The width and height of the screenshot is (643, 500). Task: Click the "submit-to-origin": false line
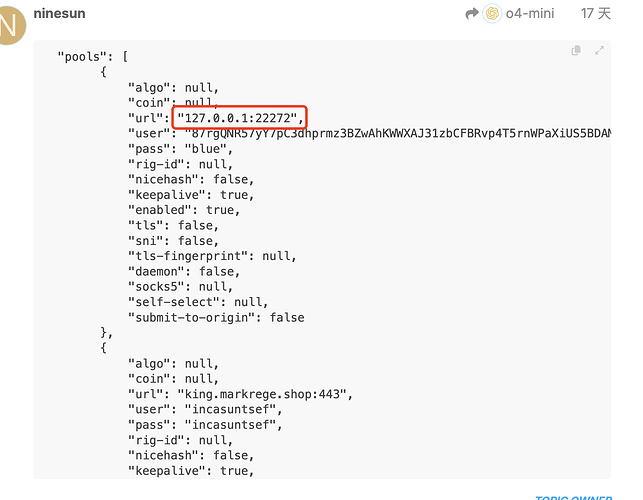coord(216,318)
